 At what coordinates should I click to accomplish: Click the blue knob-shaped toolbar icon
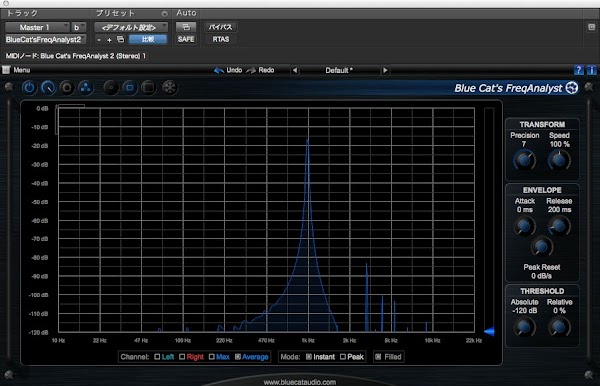coord(48,88)
